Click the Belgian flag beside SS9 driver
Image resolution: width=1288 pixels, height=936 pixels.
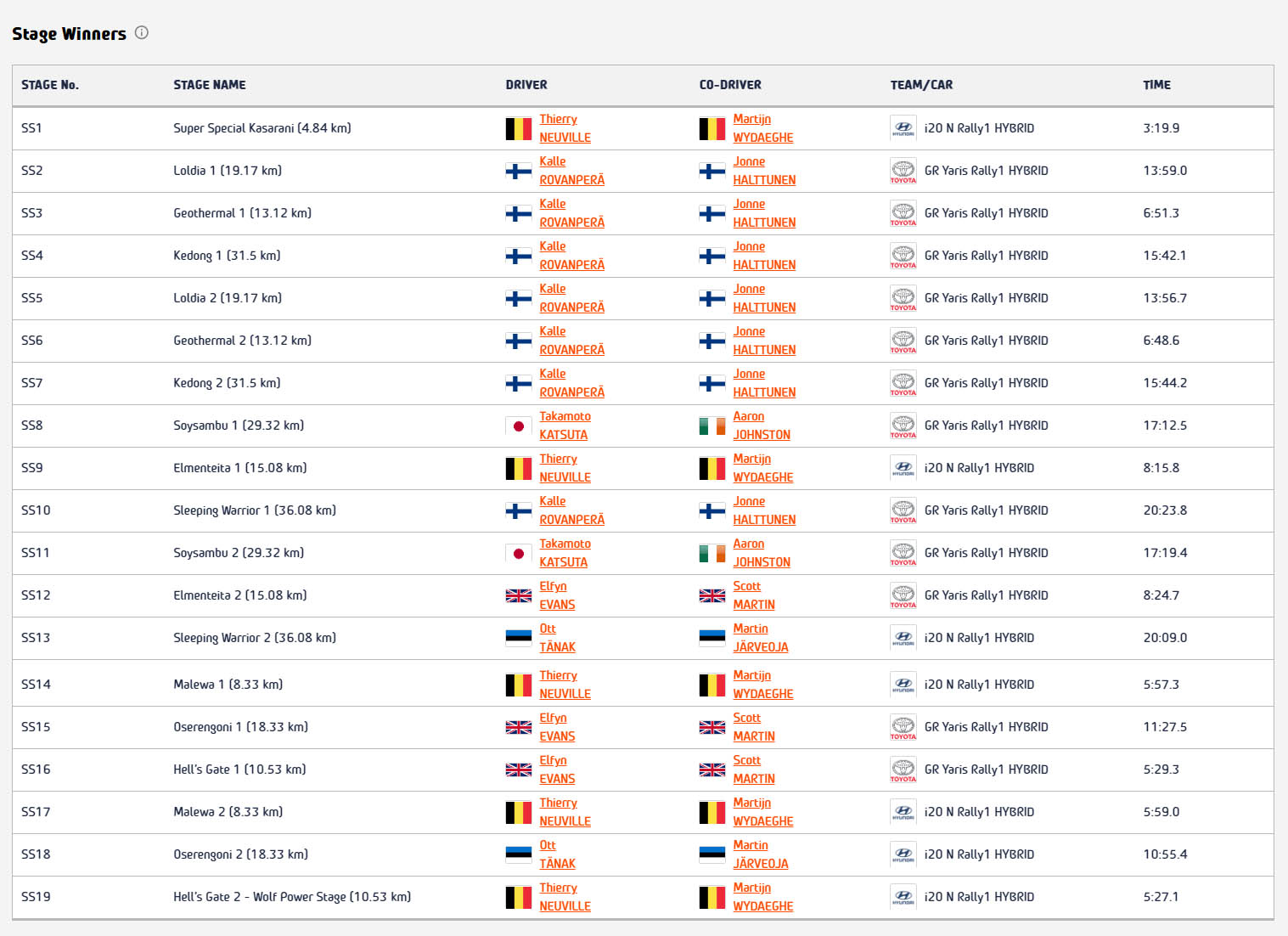519,468
